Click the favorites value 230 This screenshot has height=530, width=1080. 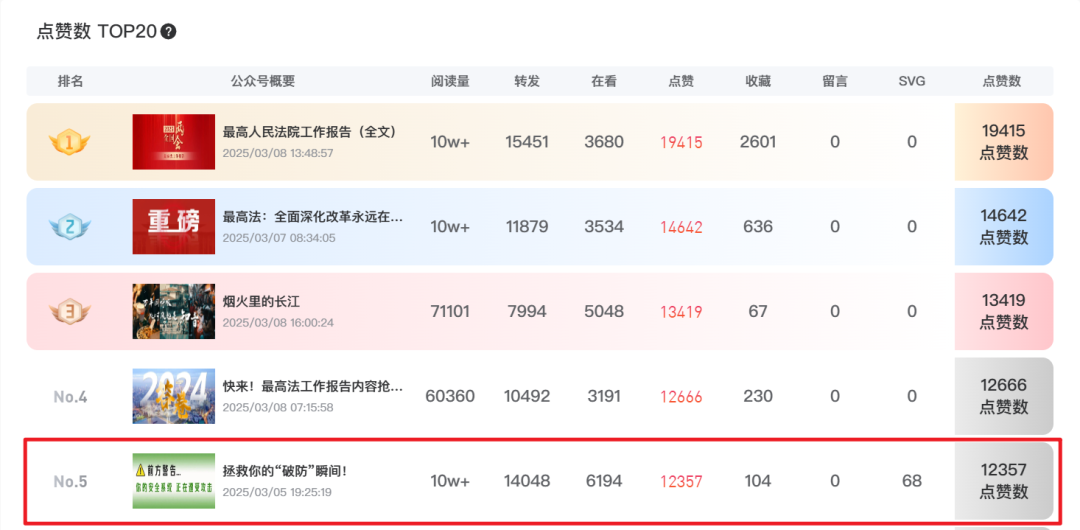pyautogui.click(x=758, y=396)
